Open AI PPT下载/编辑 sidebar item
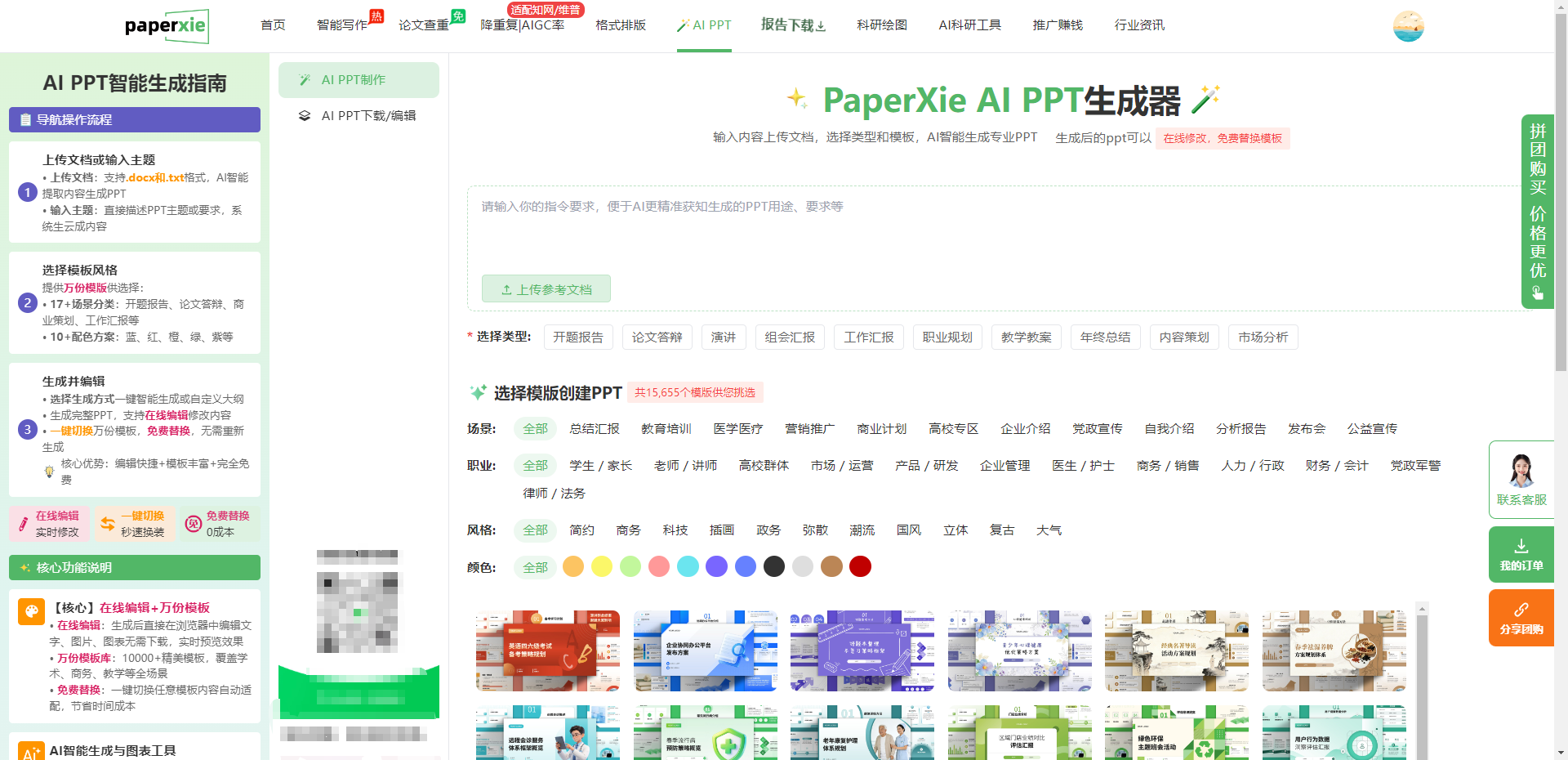Viewport: 1568px width, 760px height. pos(367,116)
